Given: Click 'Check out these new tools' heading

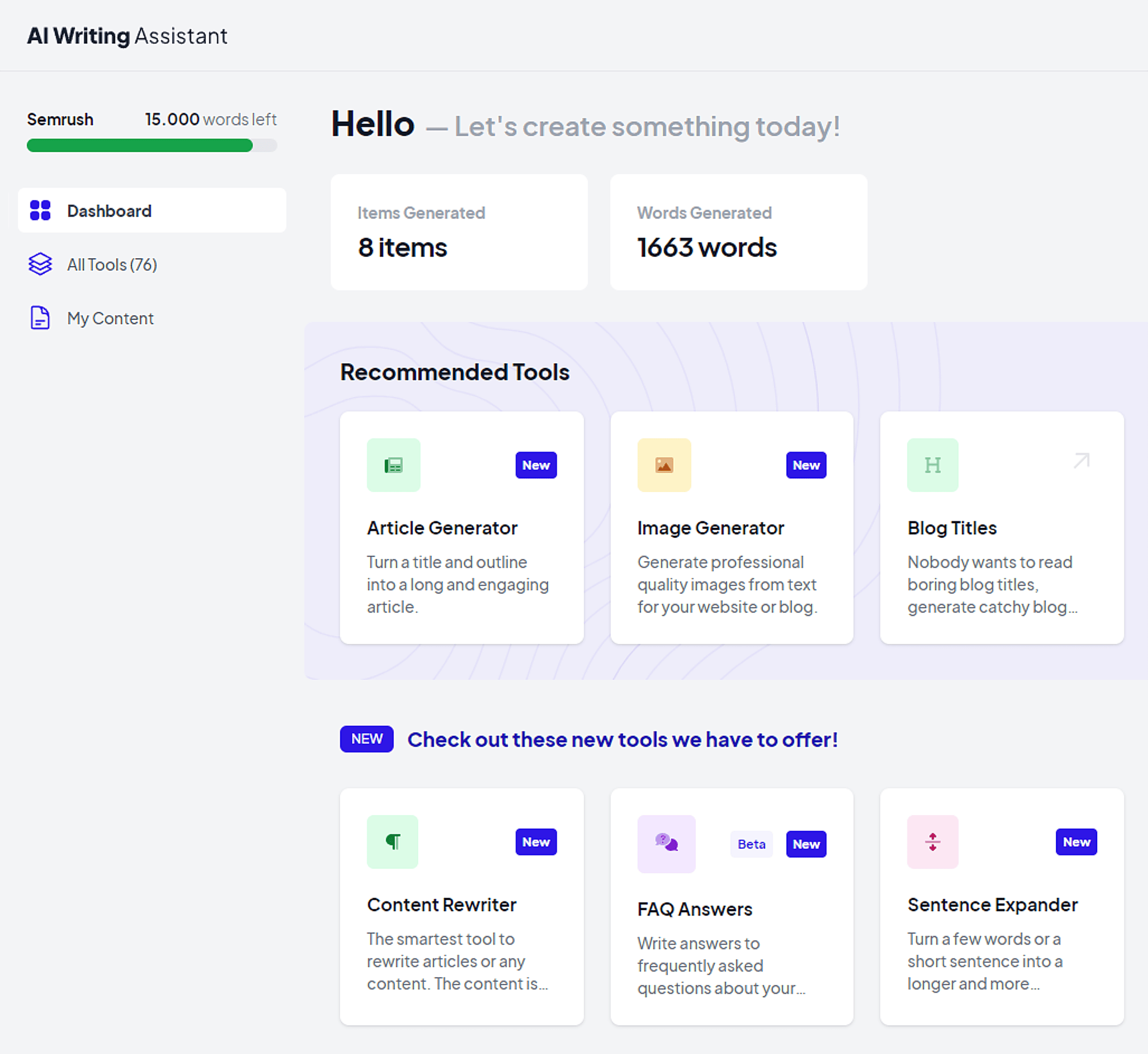Looking at the screenshot, I should (623, 739).
